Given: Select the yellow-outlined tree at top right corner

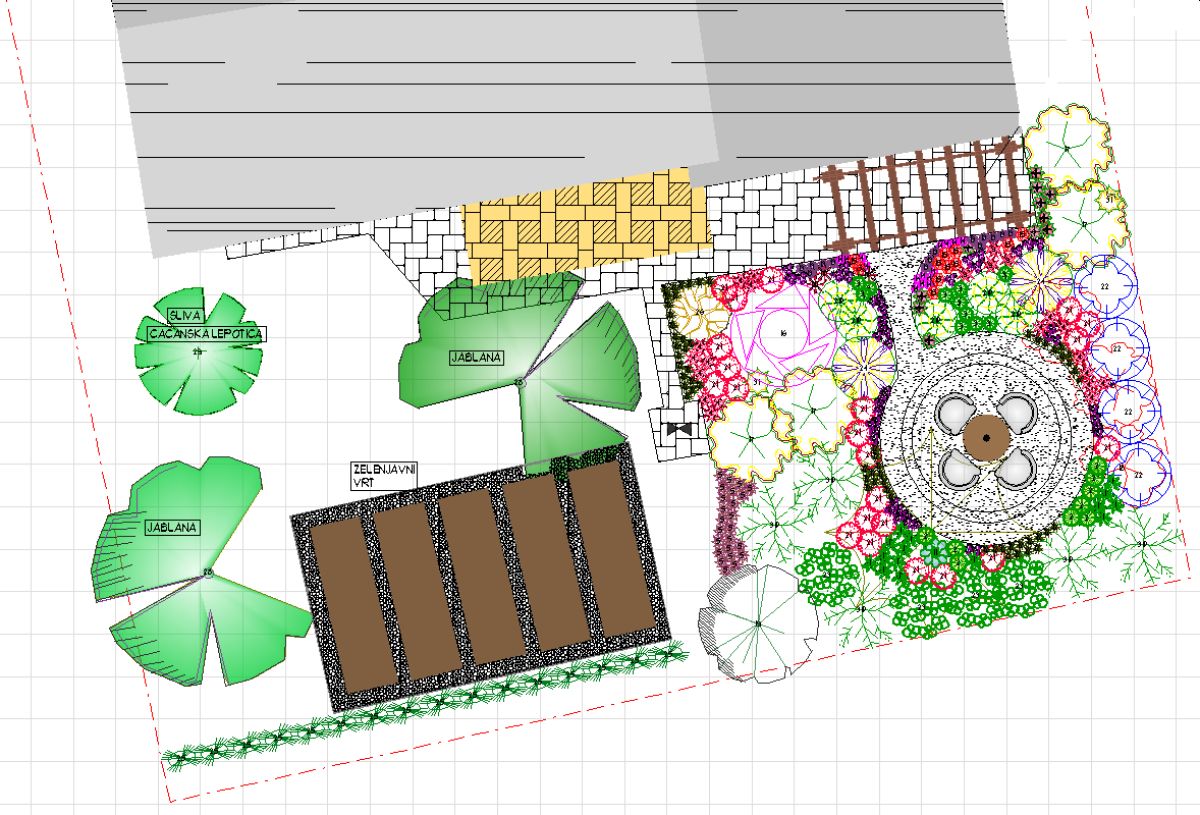Looking at the screenshot, I should (x=1068, y=147).
